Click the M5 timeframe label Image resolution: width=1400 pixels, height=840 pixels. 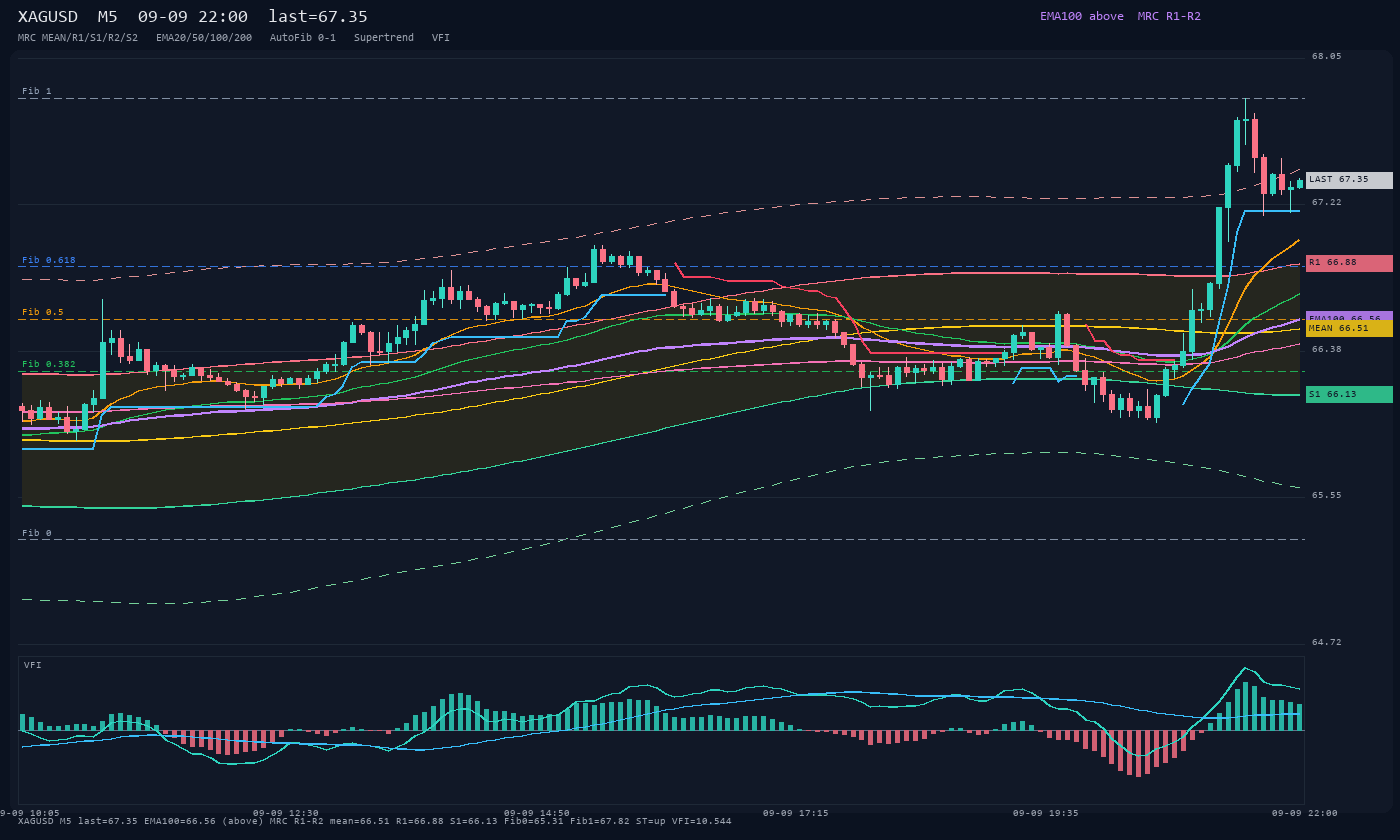[107, 17]
